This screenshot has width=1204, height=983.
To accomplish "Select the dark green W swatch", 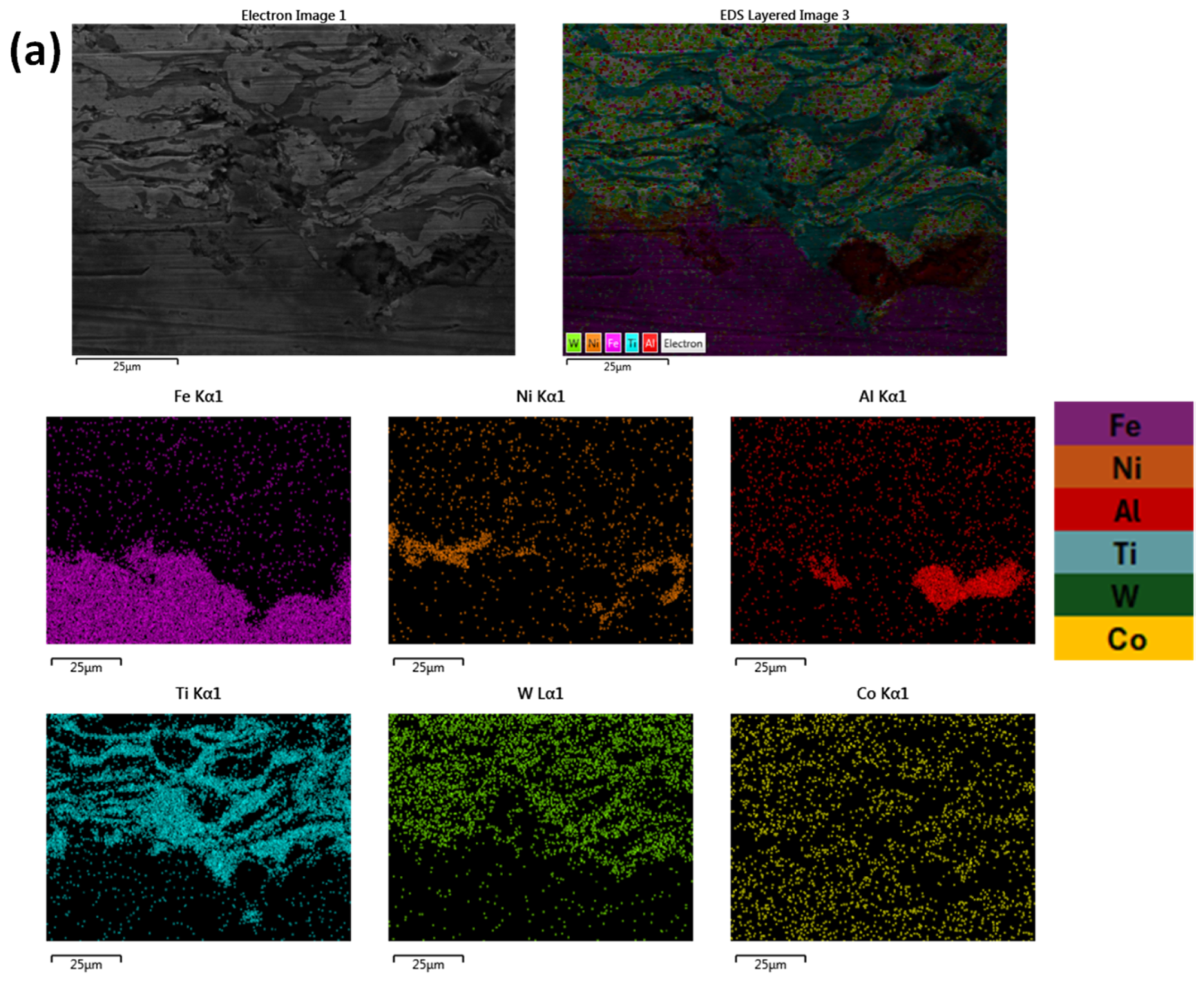I will click(1123, 595).
